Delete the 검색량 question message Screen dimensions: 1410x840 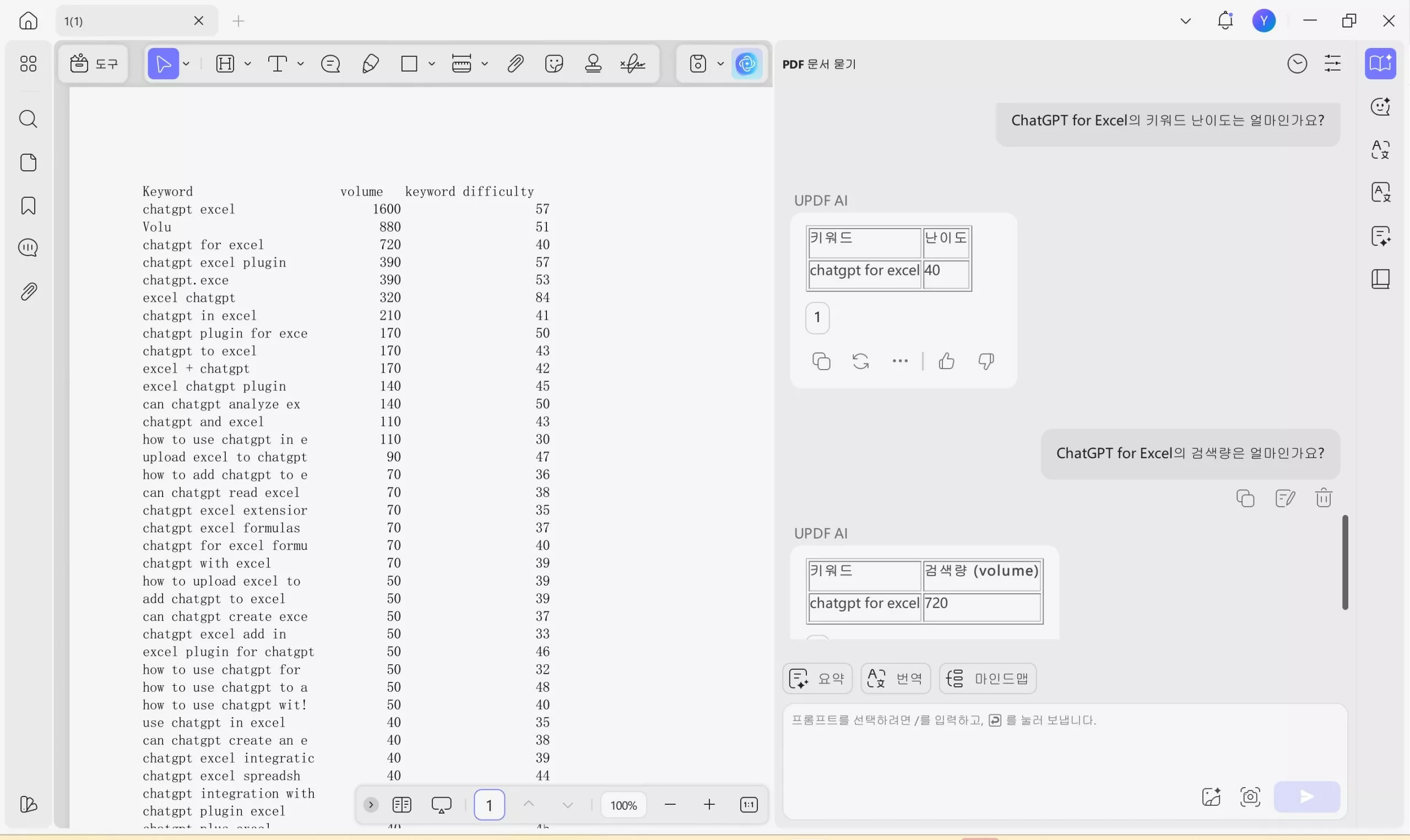tap(1324, 498)
